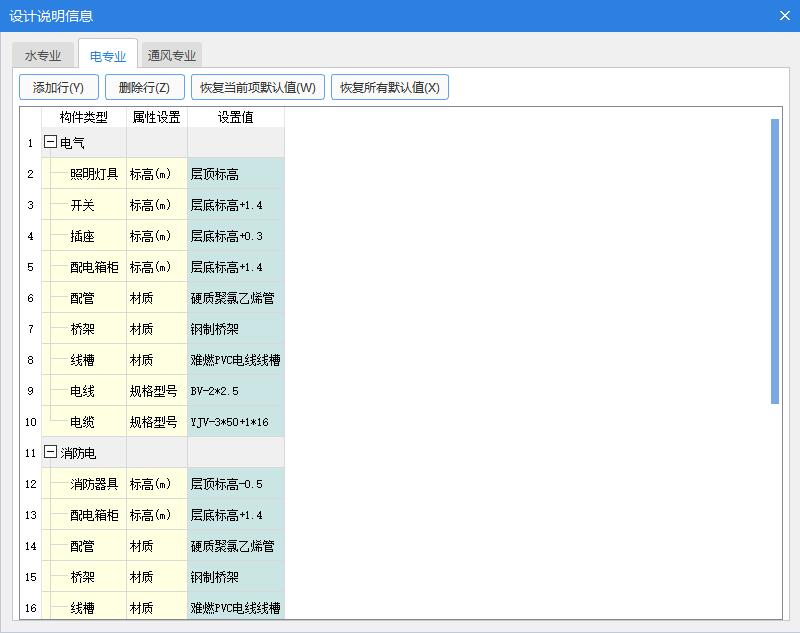
Task: Switch to the 水专业 tab
Action: [x=43, y=56]
